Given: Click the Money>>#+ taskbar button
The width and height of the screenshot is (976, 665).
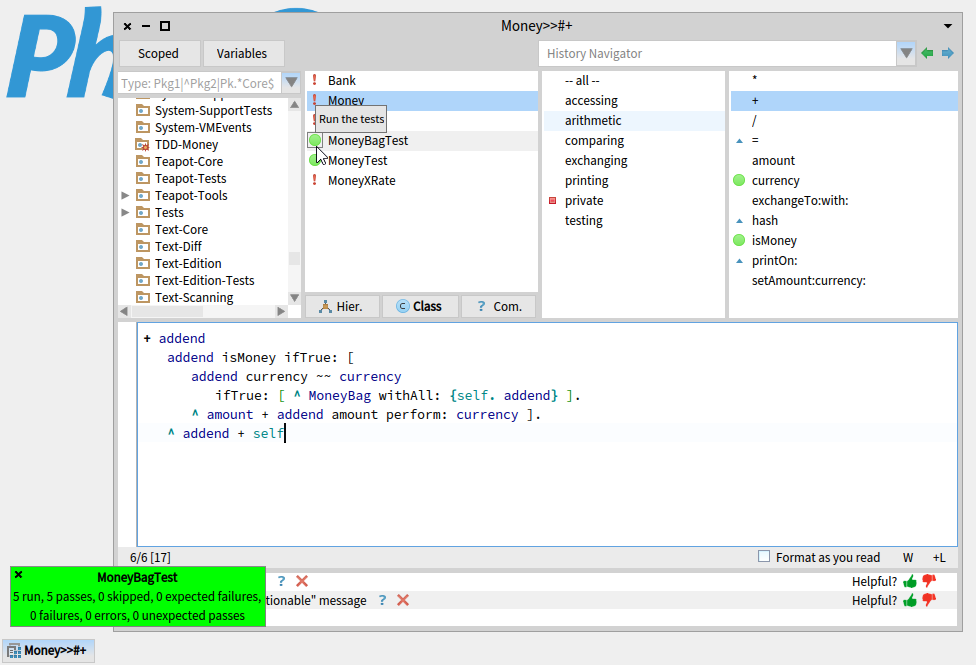Looking at the screenshot, I should (48, 651).
